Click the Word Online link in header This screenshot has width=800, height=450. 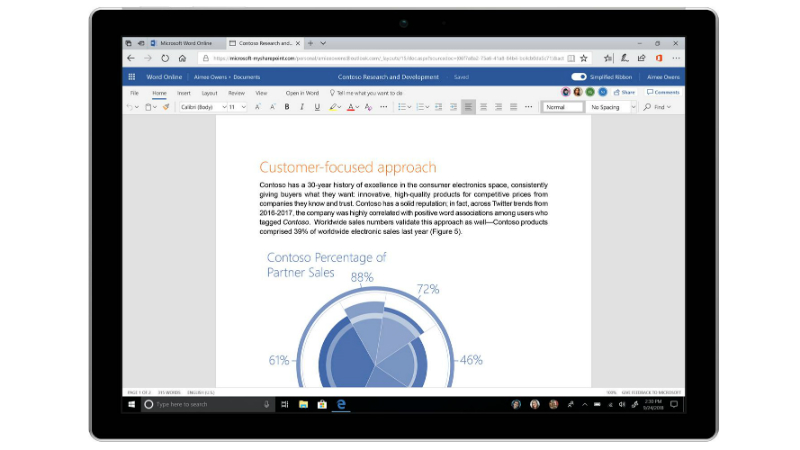coord(164,77)
